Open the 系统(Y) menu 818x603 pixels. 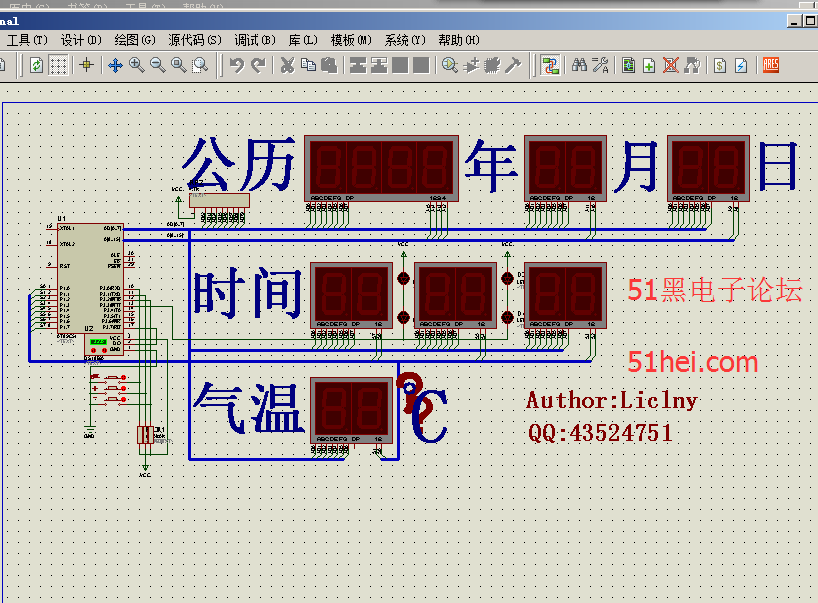[x=405, y=40]
